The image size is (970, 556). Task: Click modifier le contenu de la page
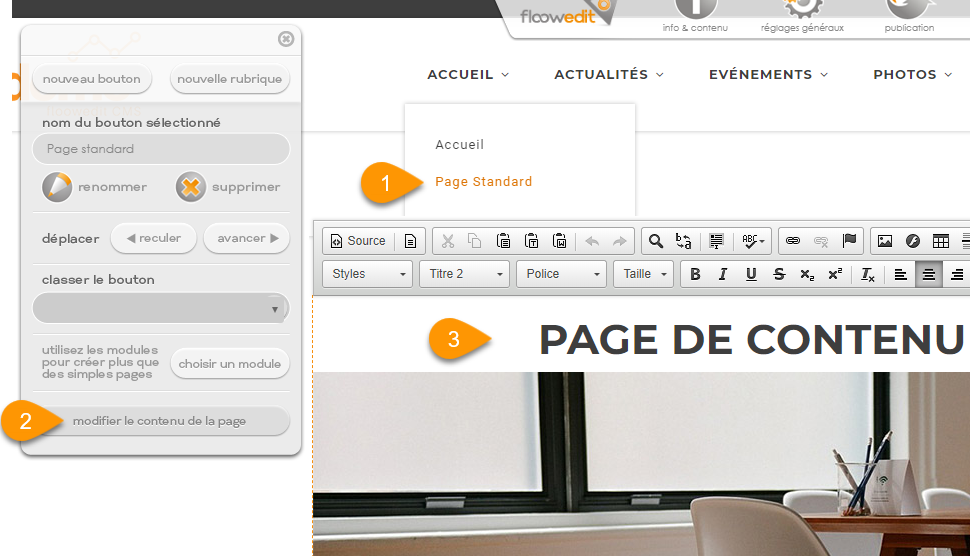click(x=160, y=421)
